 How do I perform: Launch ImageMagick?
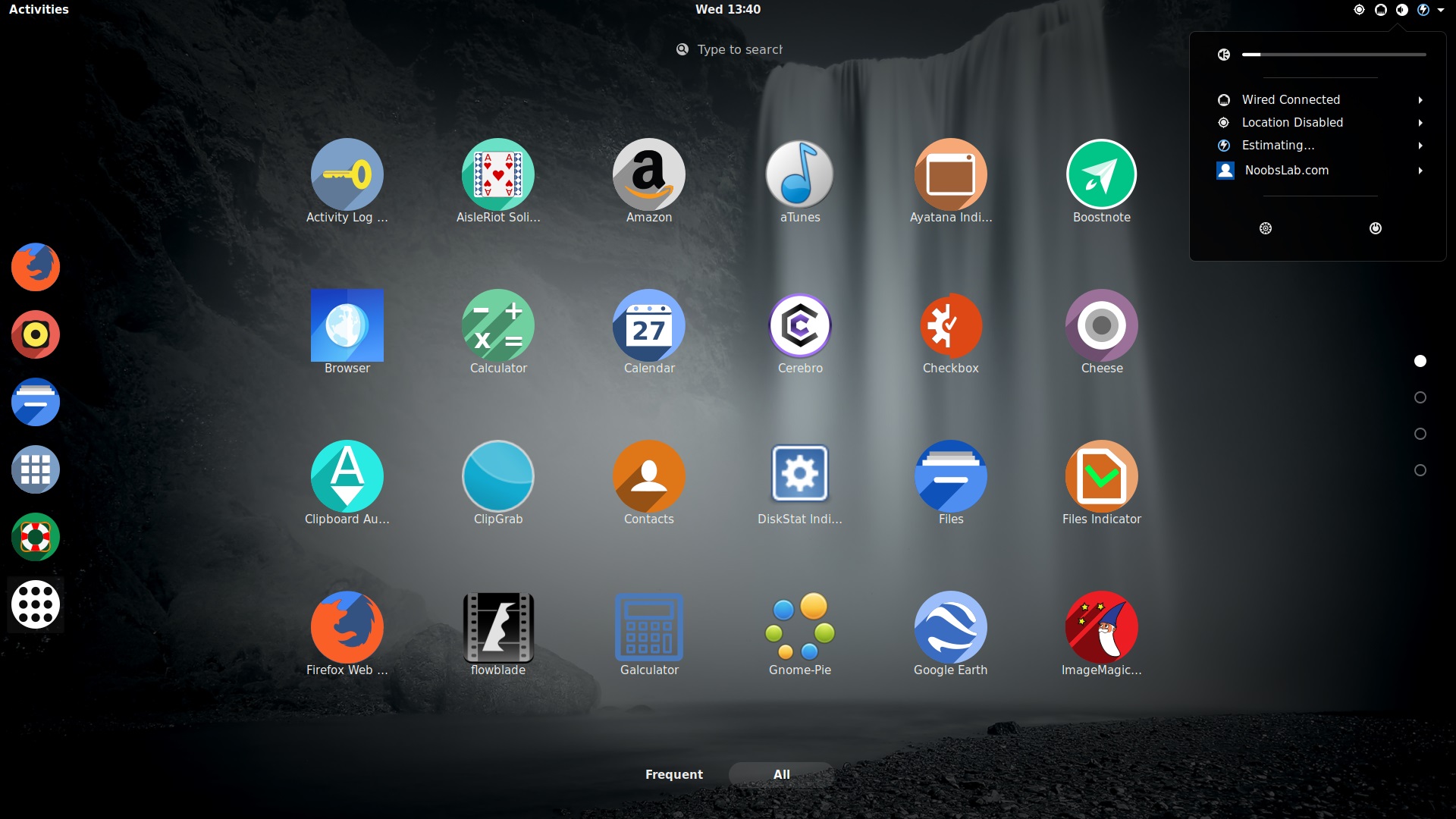coord(1101,634)
